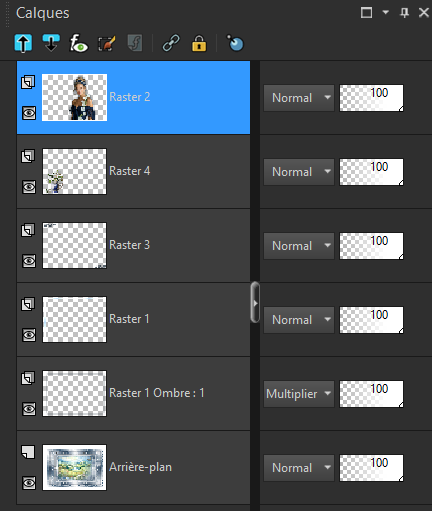Screen dimensions: 432x511
Task: Open blend mode dropdown for Raster 2
Action: pos(299,98)
